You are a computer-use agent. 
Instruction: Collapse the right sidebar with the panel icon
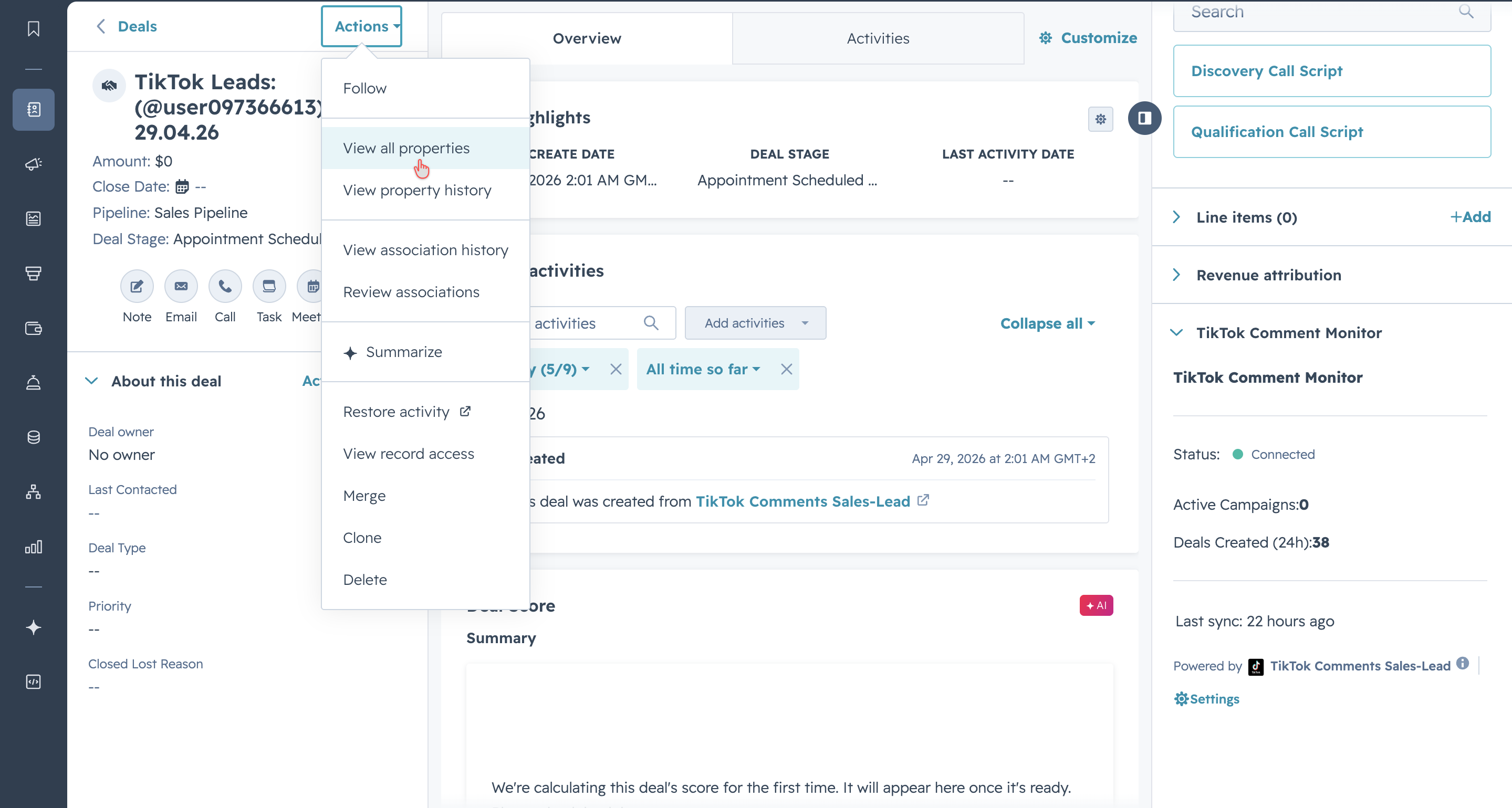tap(1144, 118)
